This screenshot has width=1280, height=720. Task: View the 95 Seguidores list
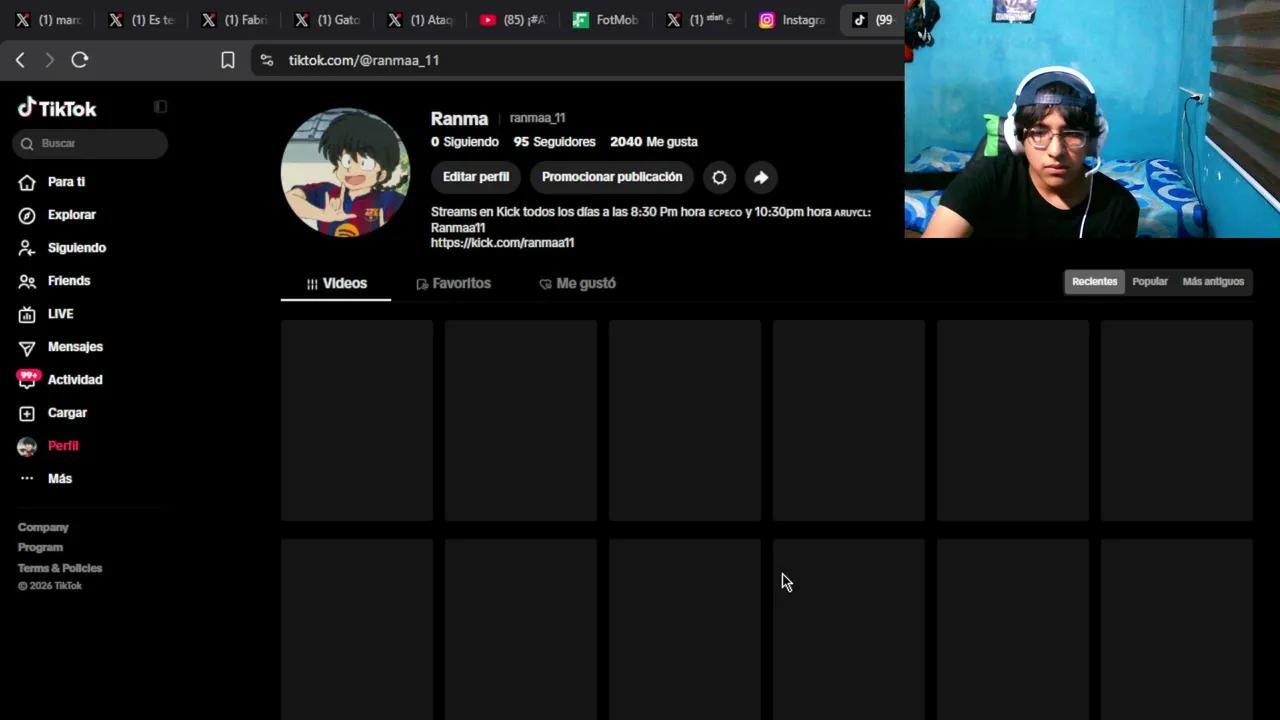[554, 142]
